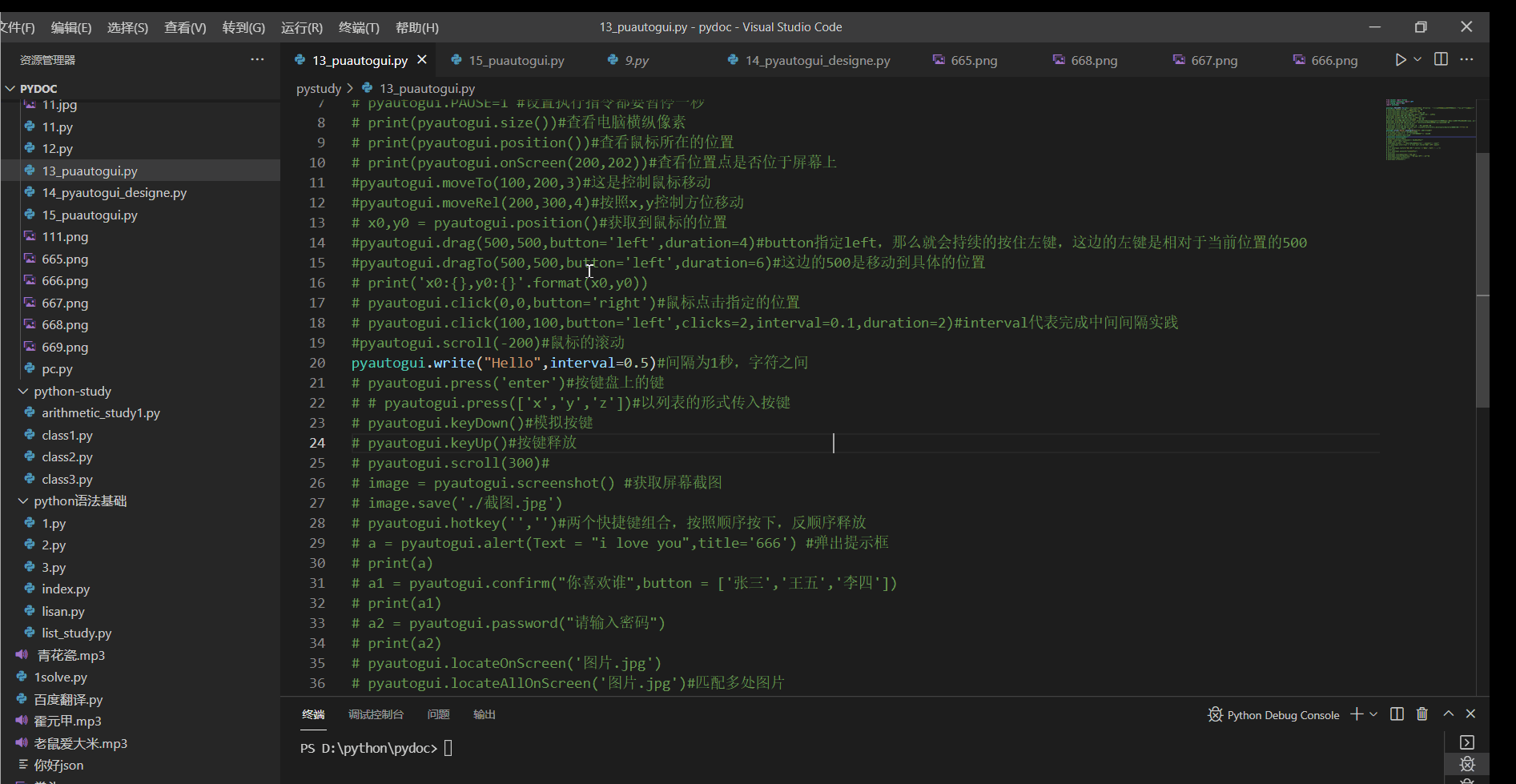Open 12.py in explorer

click(x=58, y=148)
